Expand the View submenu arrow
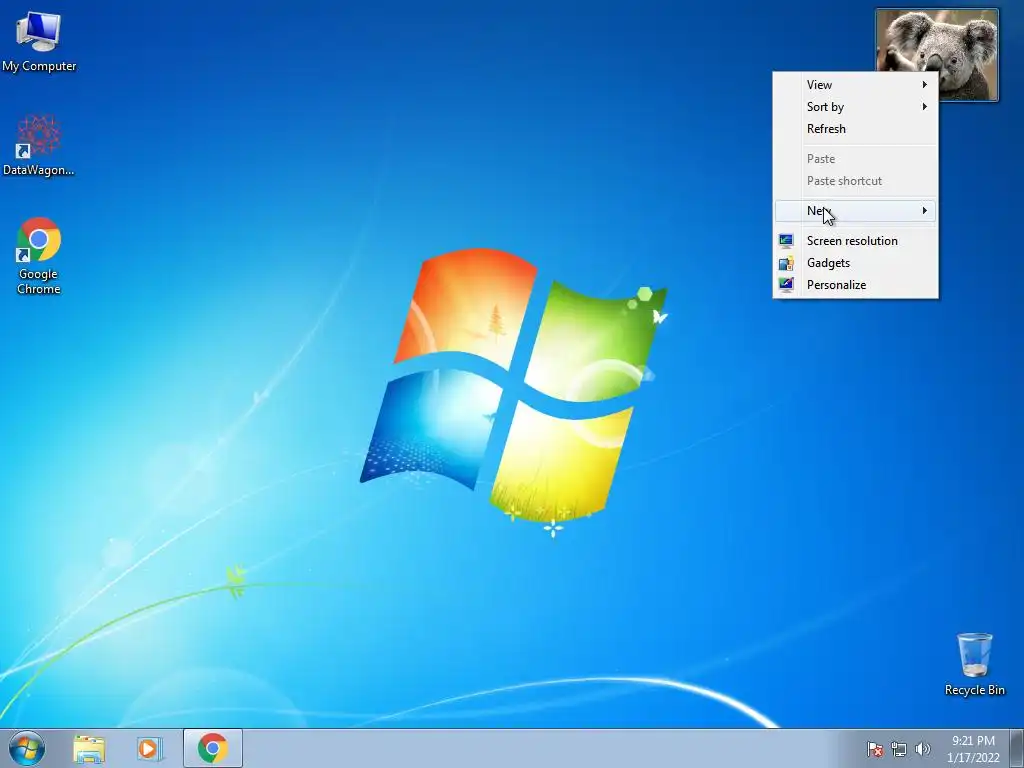1024x768 pixels. tap(925, 84)
